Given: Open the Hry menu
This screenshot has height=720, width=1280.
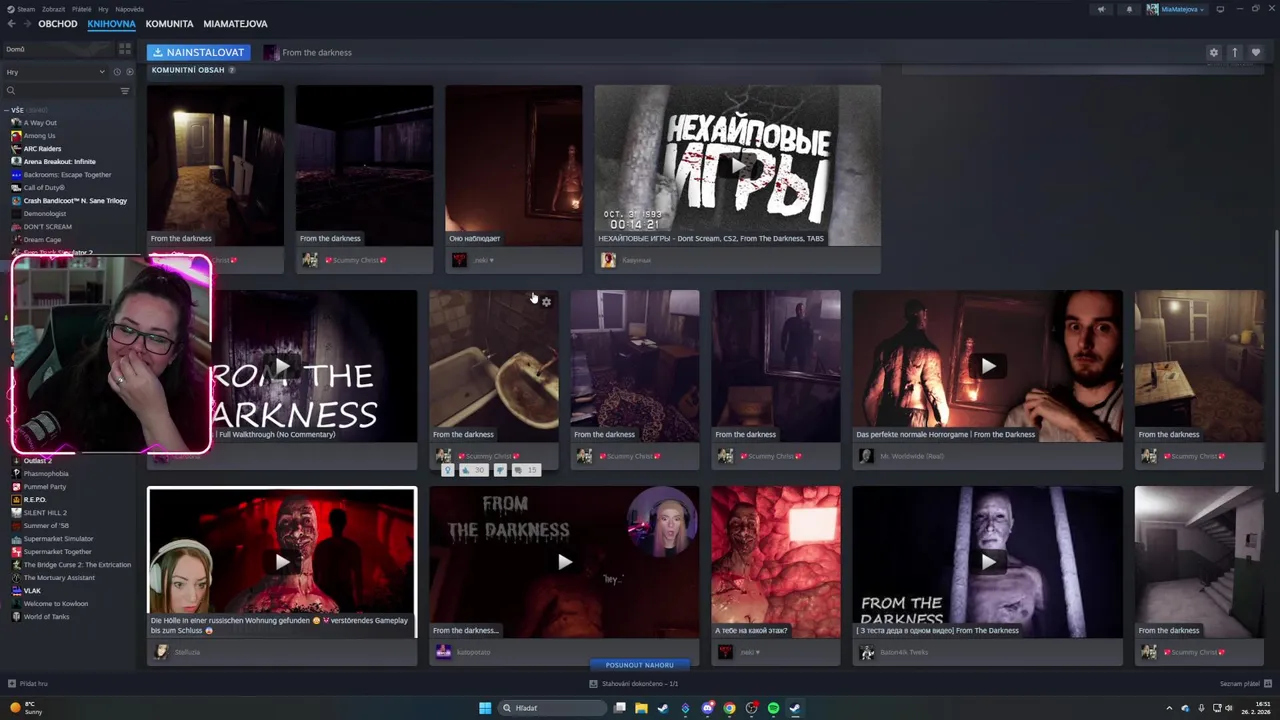Looking at the screenshot, I should click(x=103, y=9).
